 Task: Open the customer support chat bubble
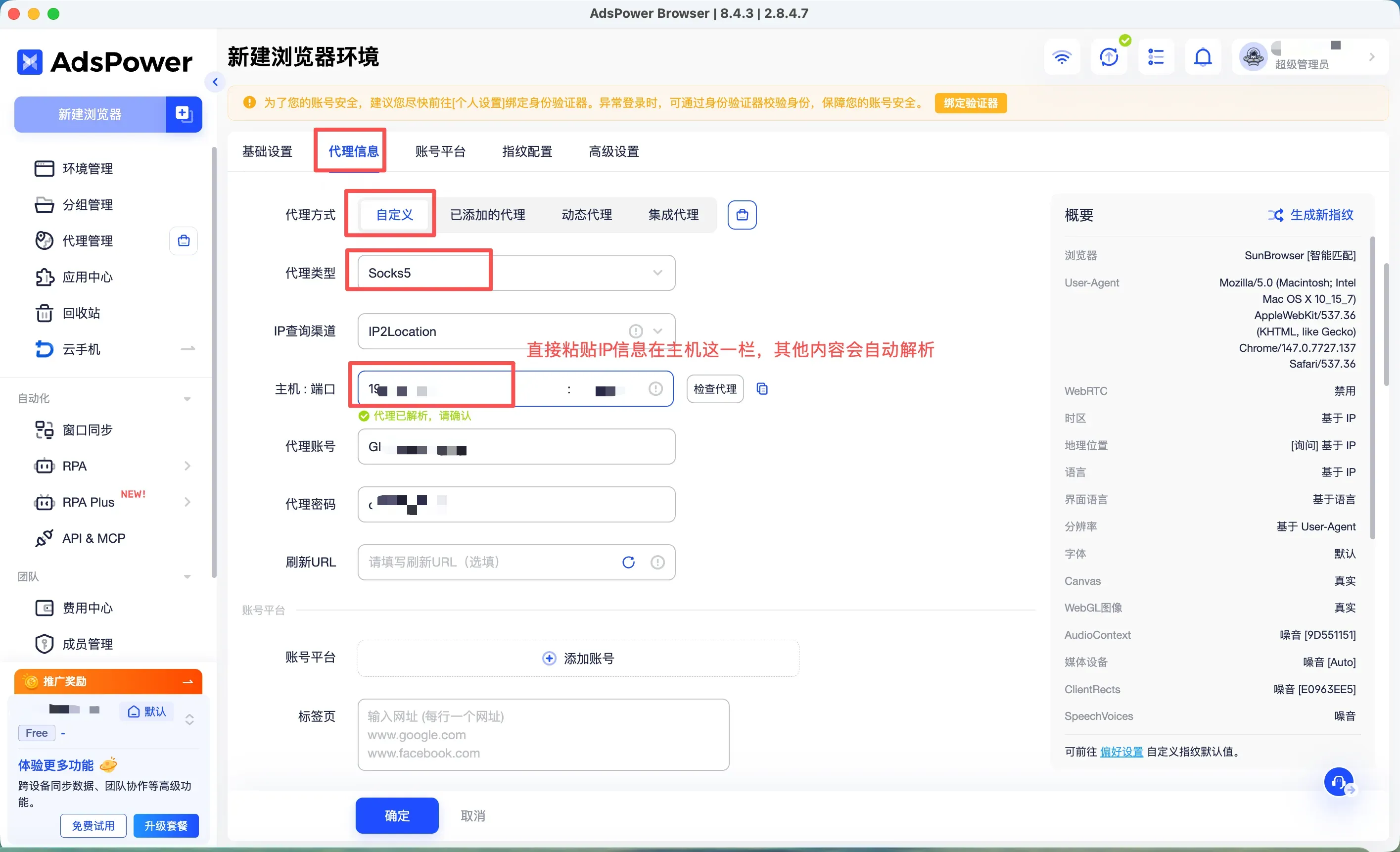pyautogui.click(x=1339, y=782)
